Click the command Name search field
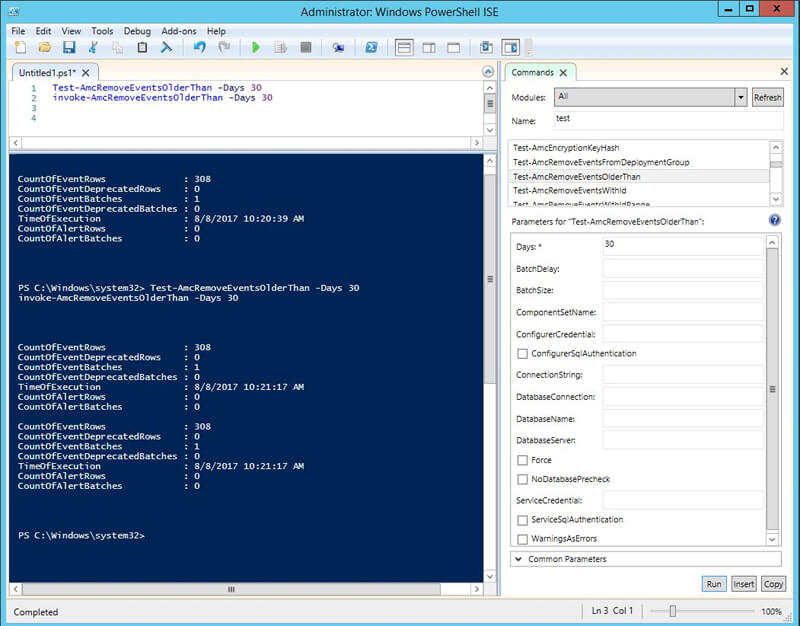 click(x=668, y=120)
